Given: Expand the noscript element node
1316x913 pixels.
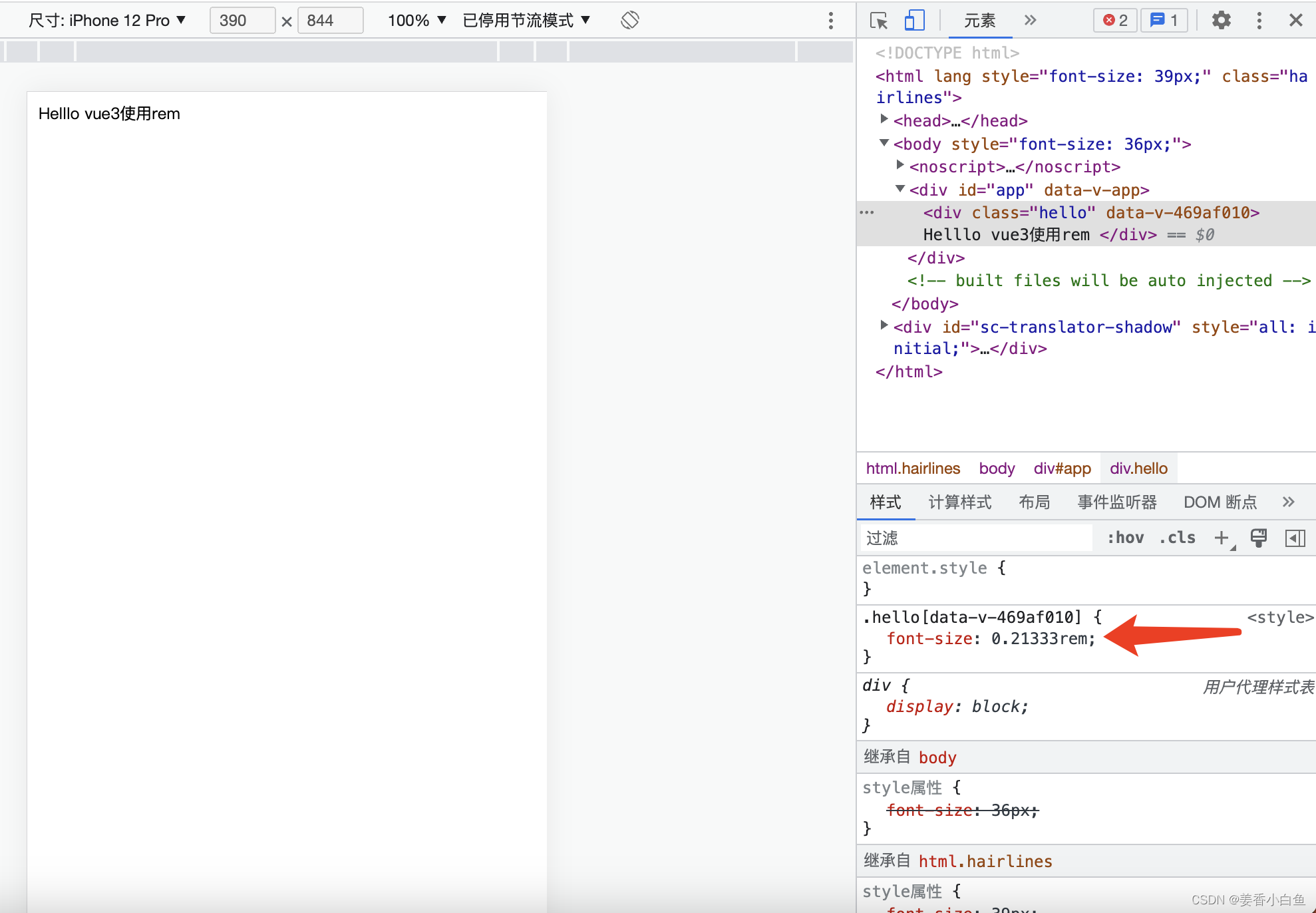Looking at the screenshot, I should 900,165.
